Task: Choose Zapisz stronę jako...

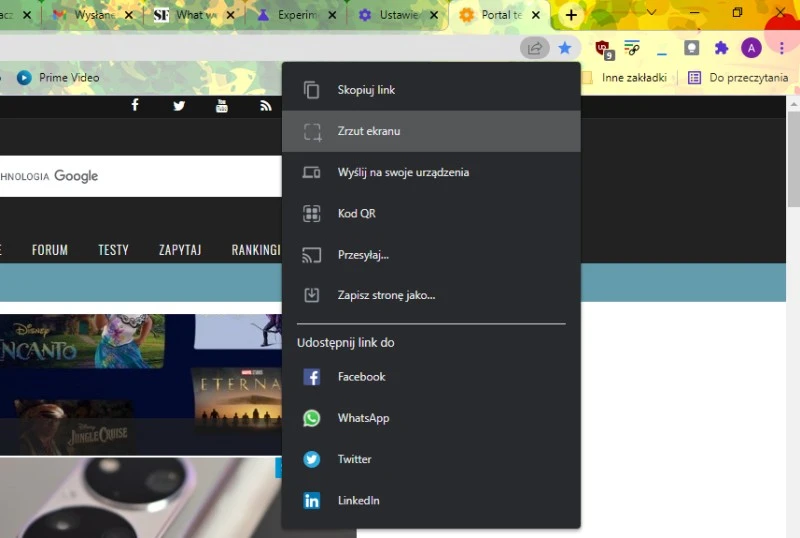Action: (x=431, y=295)
